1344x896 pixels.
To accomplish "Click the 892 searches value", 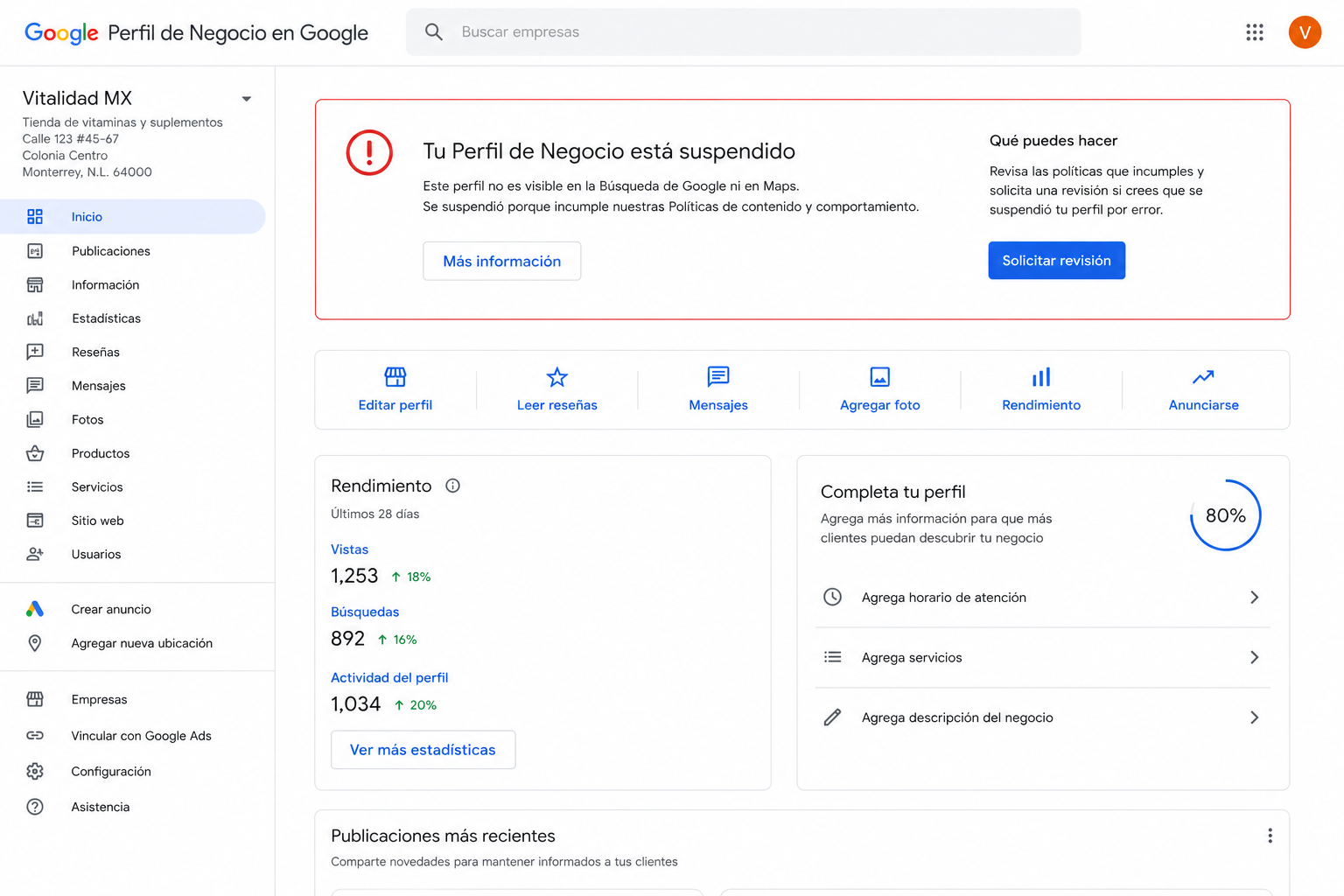I will (347, 639).
